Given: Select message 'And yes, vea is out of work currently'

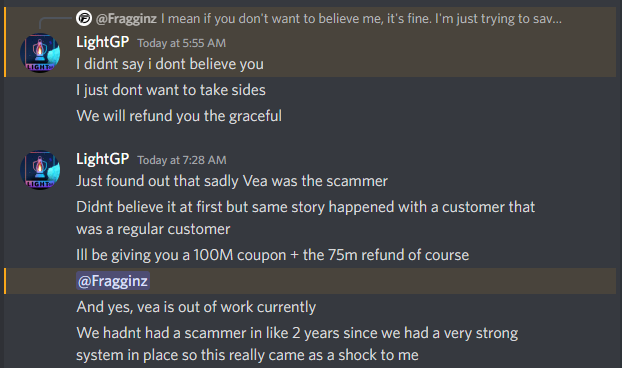Looking at the screenshot, I should pos(196,307).
